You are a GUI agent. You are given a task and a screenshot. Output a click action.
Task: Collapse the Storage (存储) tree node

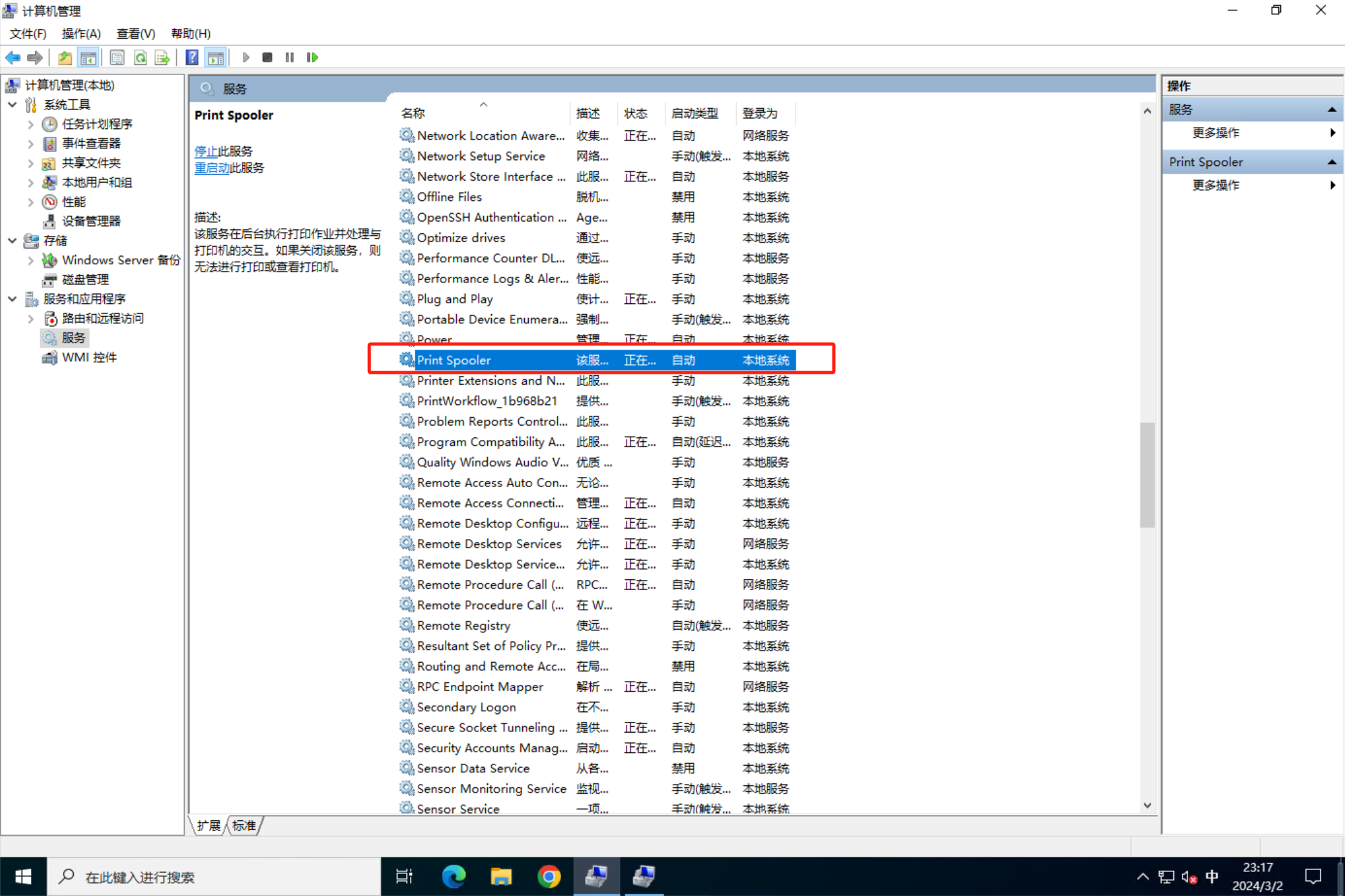[12, 240]
